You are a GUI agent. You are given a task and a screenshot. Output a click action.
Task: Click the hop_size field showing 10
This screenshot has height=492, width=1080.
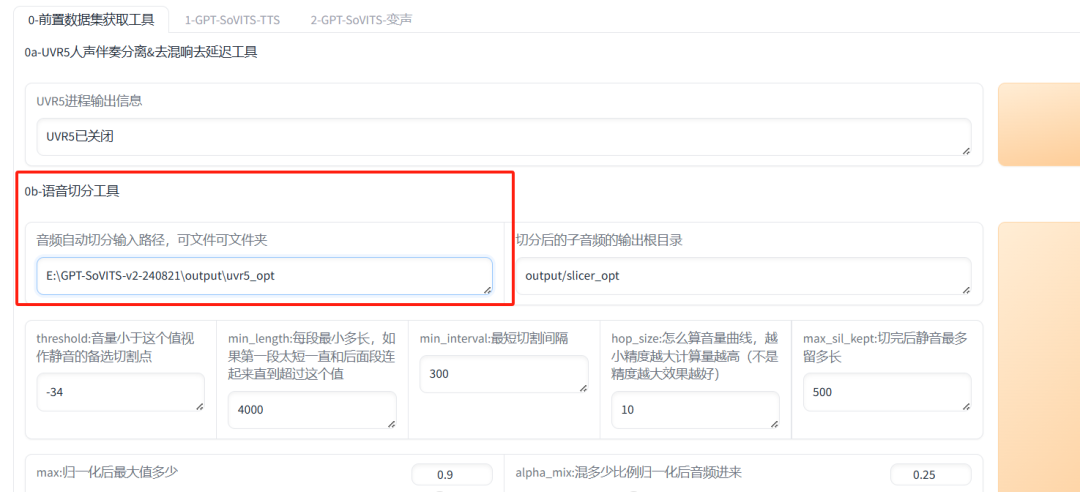[695, 409]
